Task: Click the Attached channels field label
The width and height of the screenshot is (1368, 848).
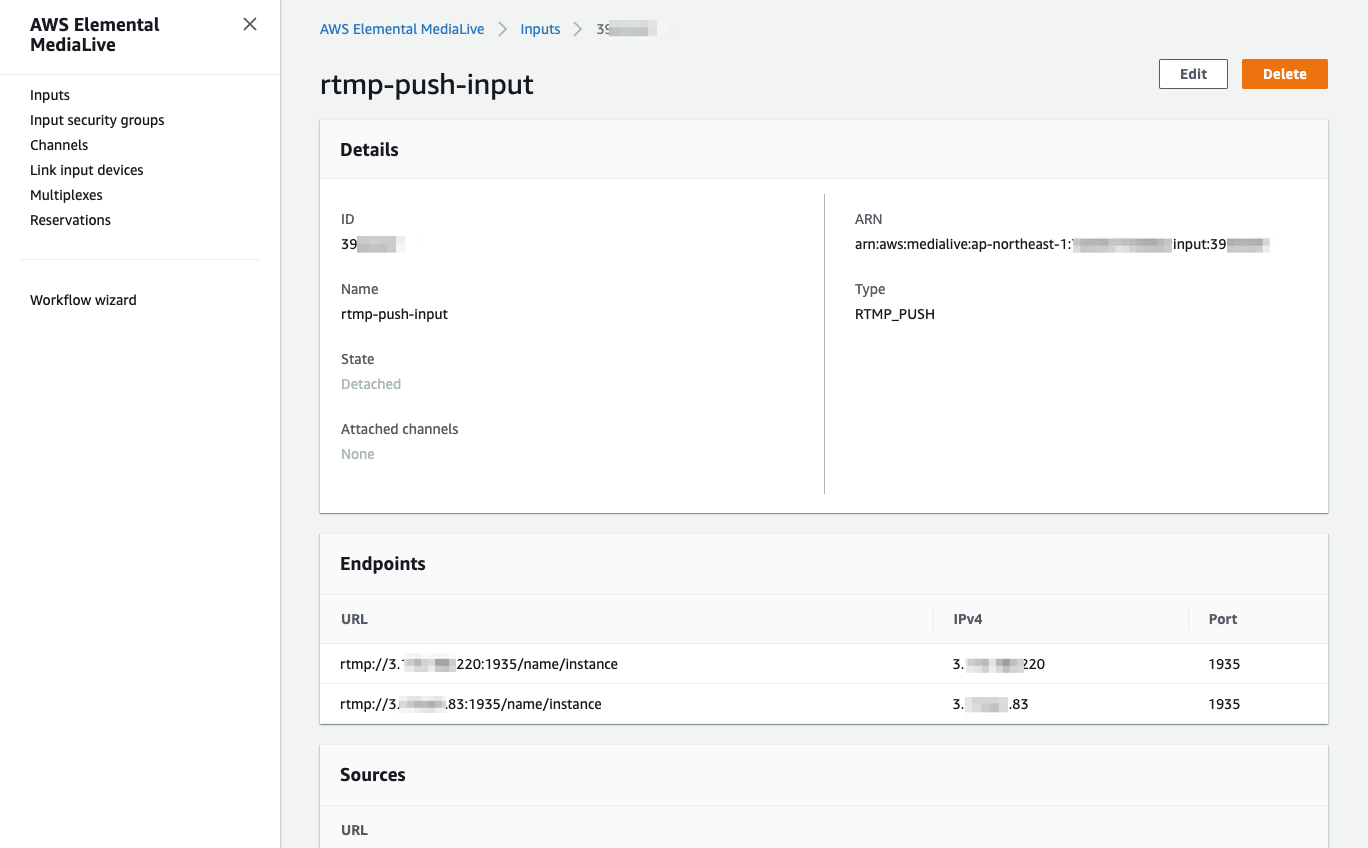Action: [399, 429]
